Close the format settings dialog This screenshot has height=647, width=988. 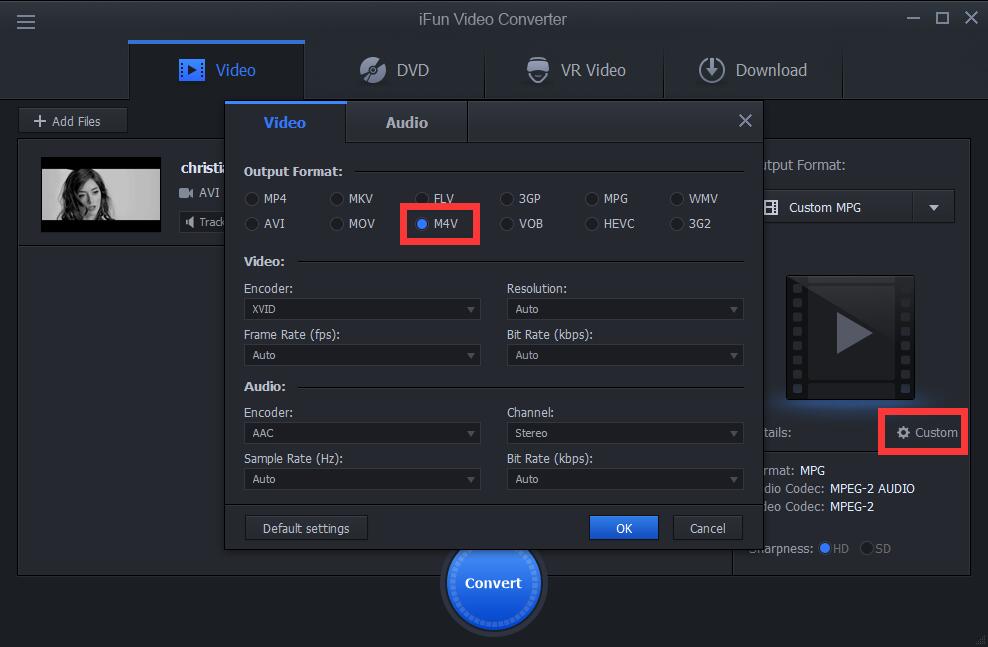click(x=745, y=120)
